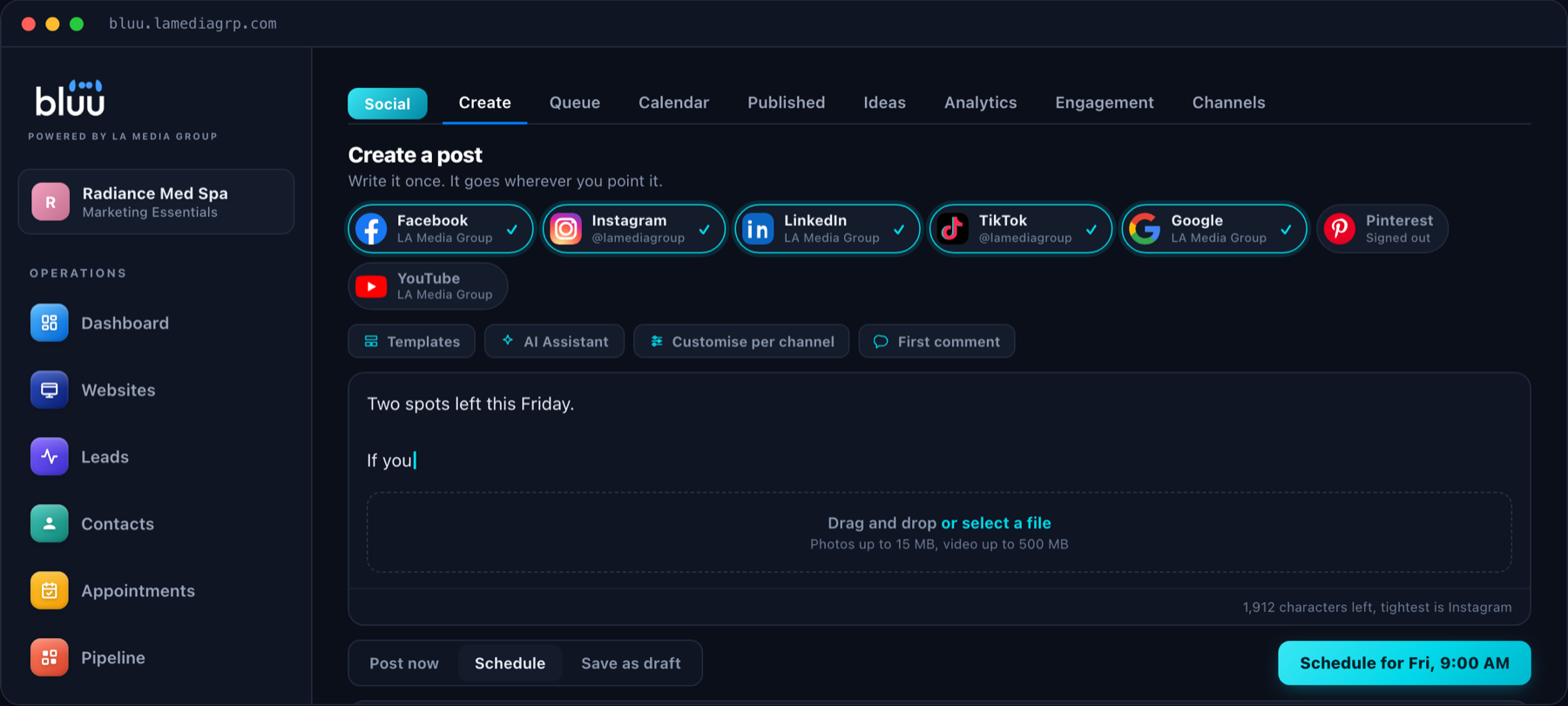Click the 'or select a file' link
The height and width of the screenshot is (706, 1568).
(996, 523)
